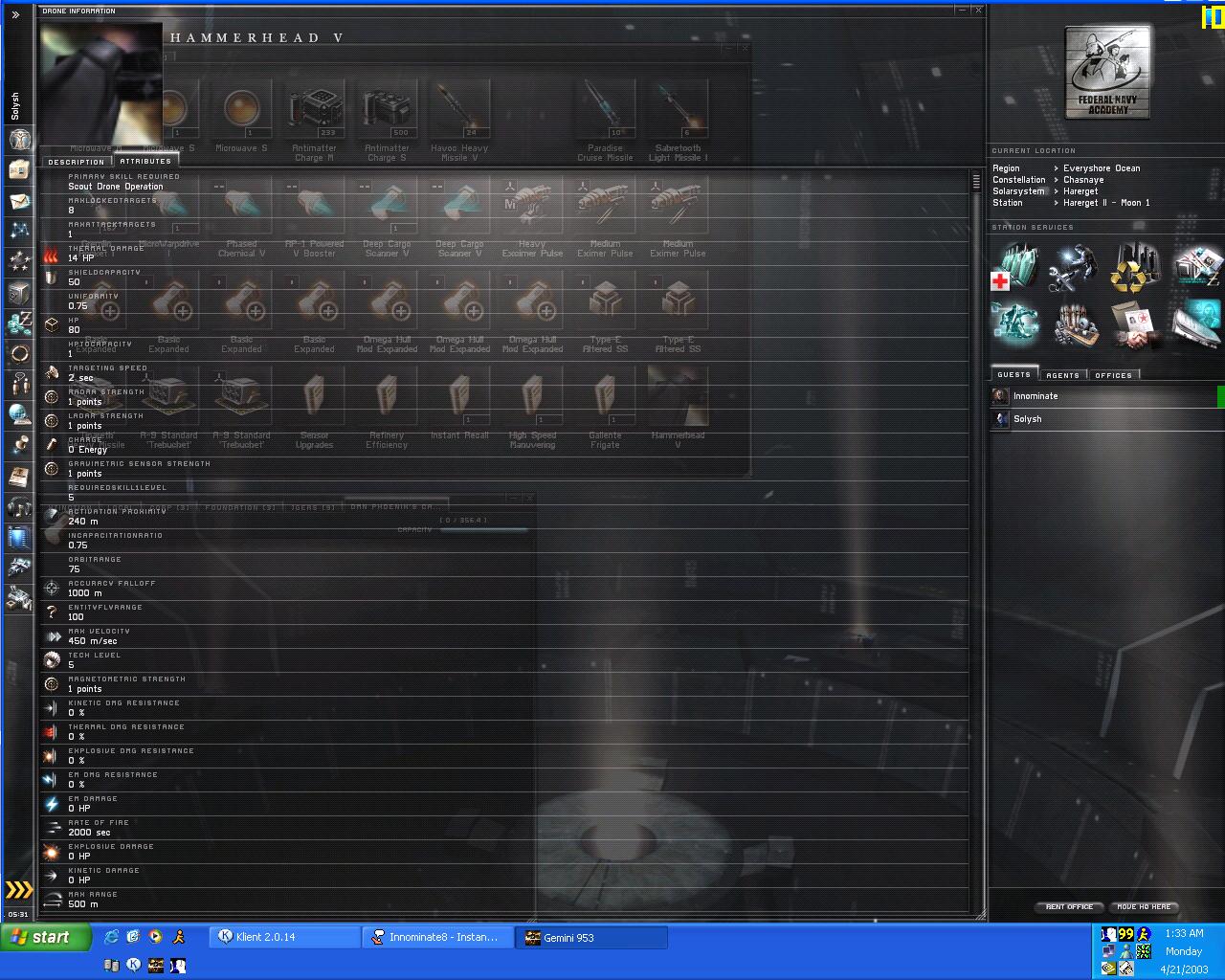Click the Shield Capacity 50 row
This screenshot has height=980, width=1225.
[503, 278]
